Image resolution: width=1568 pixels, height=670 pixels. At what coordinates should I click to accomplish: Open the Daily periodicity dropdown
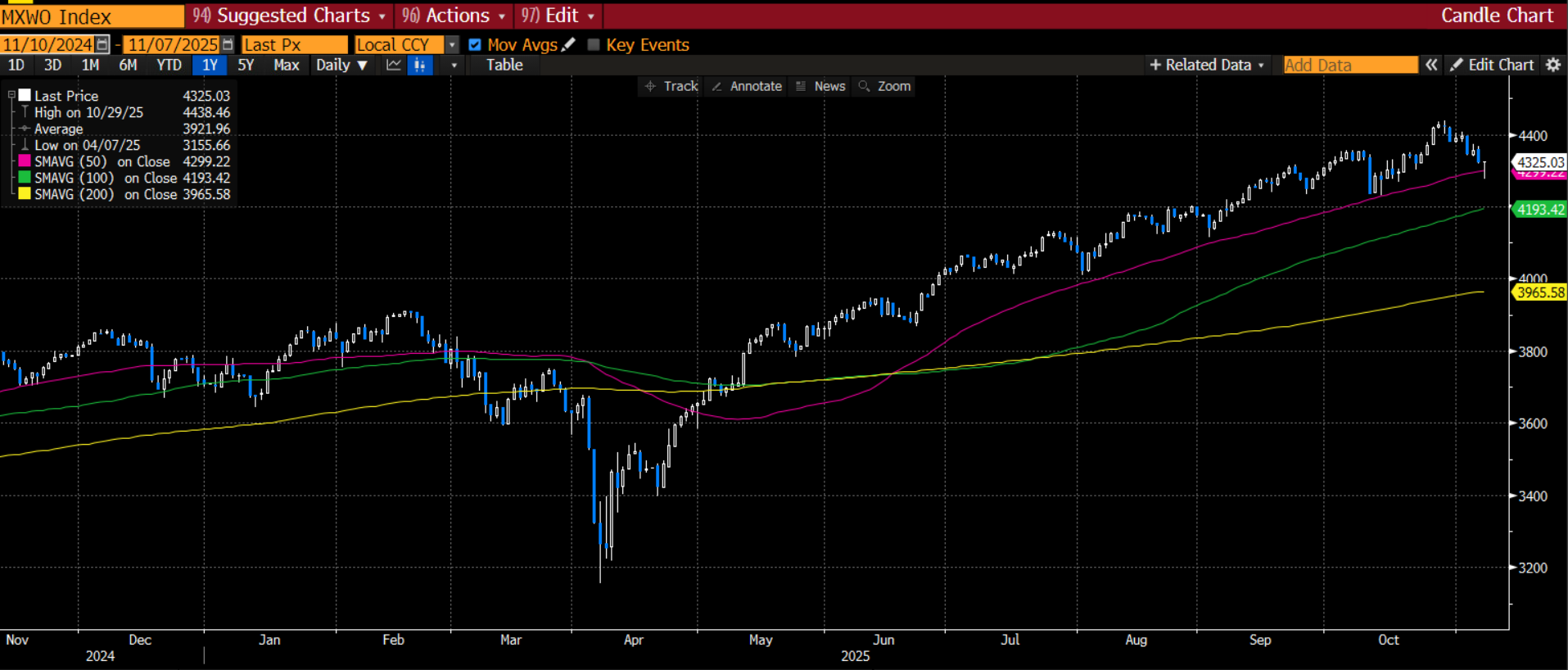[341, 66]
